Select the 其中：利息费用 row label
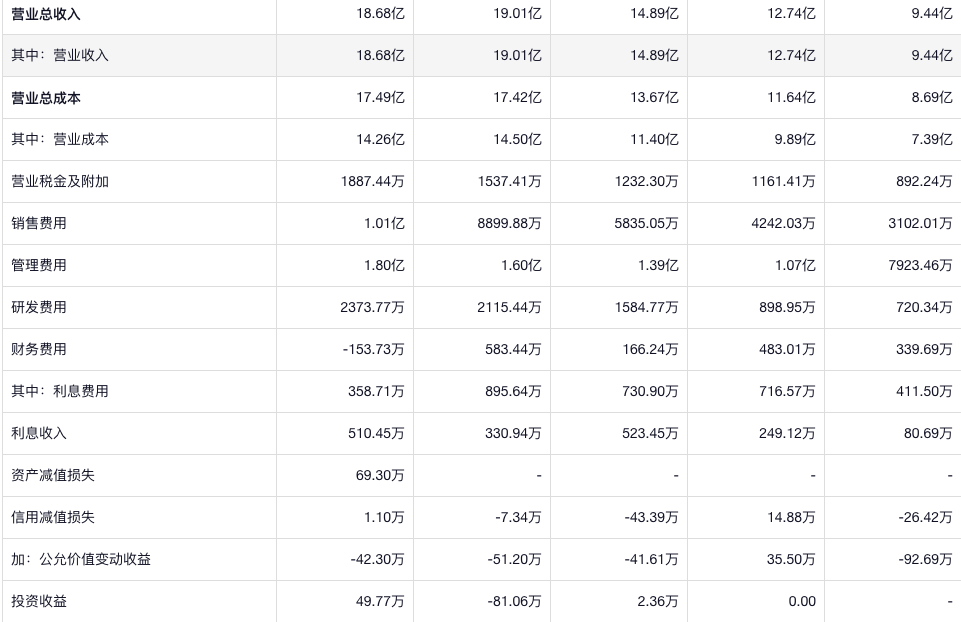The image size is (961, 622). pos(60,392)
